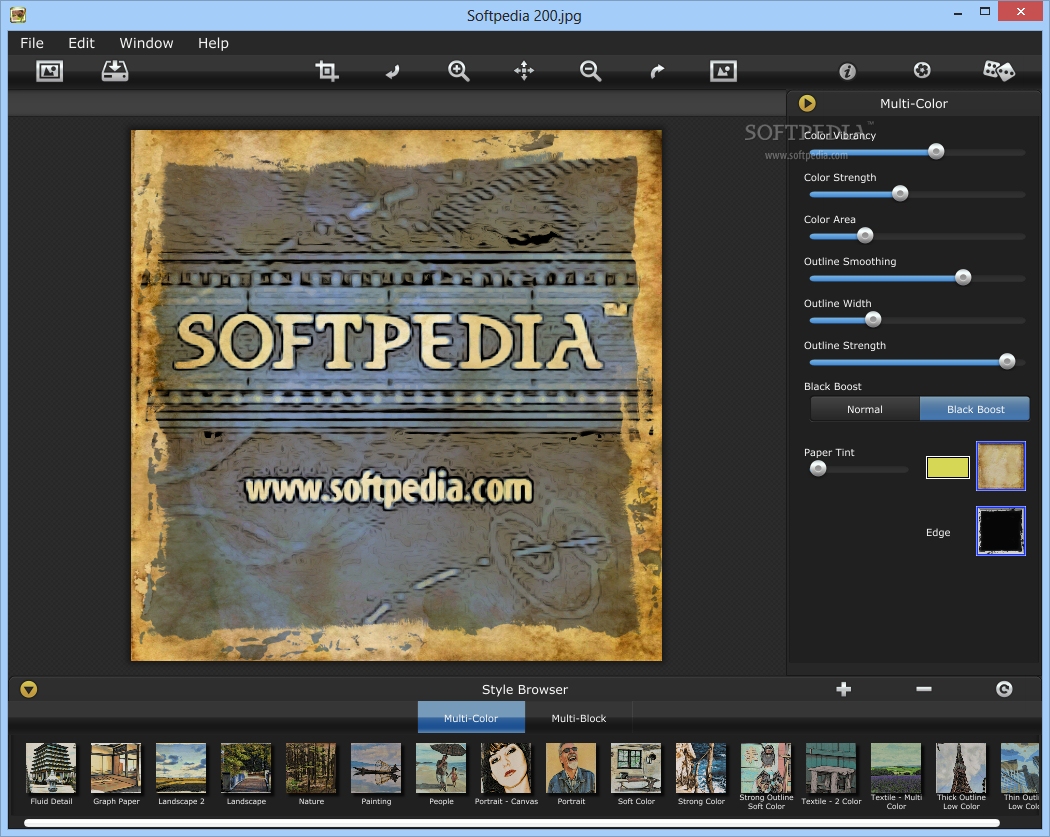
Task: Select the Landscape style preset
Action: [x=246, y=774]
